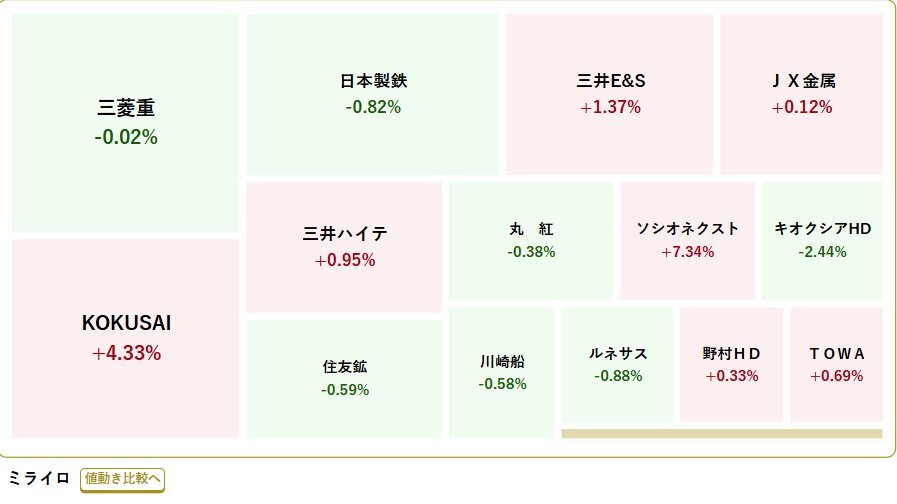This screenshot has width=897, height=504.
Task: Open the 三菱重 stock tile
Action: pyautogui.click(x=126, y=122)
